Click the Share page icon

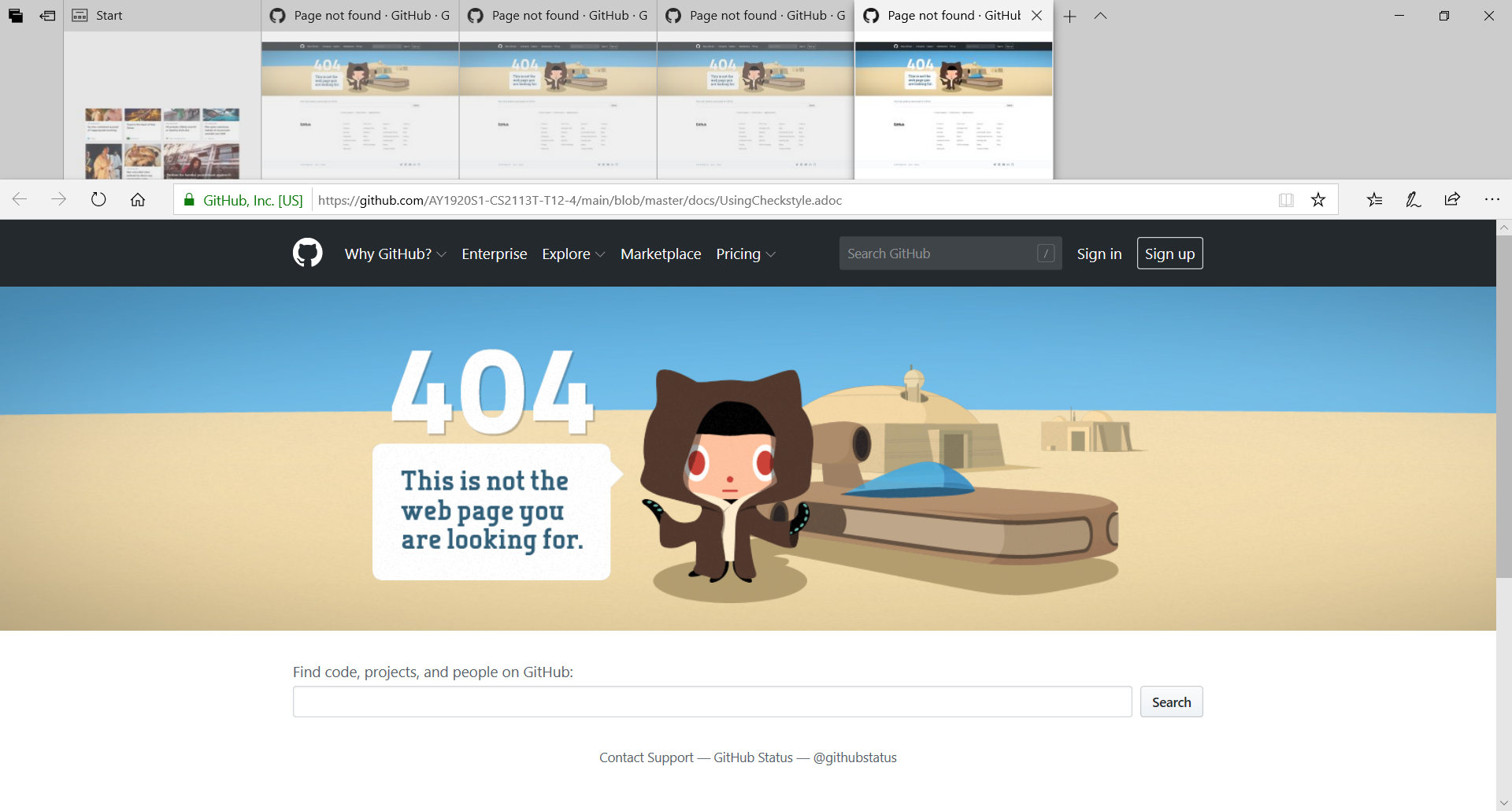pos(1453,200)
